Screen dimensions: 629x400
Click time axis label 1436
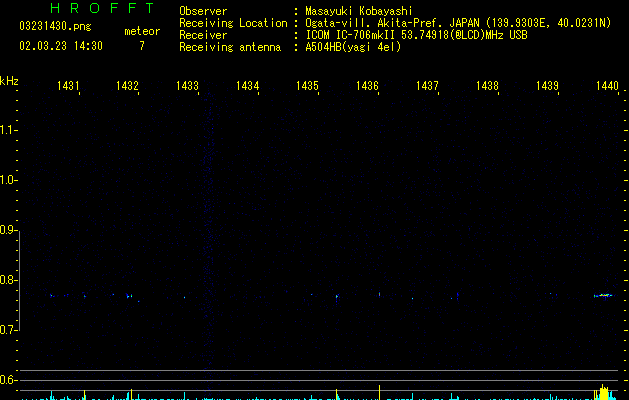367,85
